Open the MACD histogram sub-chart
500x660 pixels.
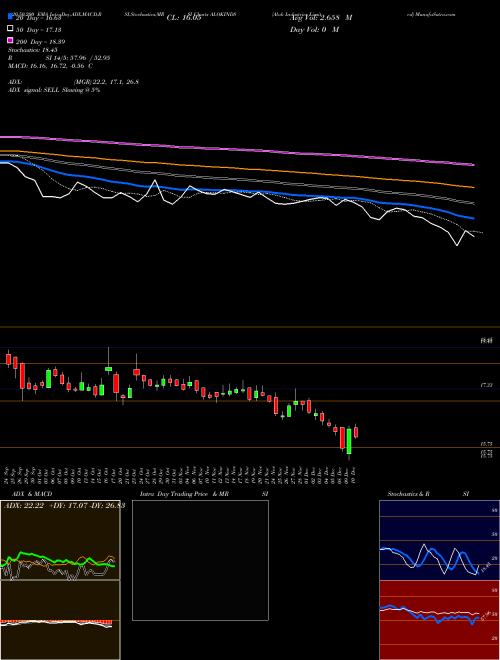pos(60,620)
